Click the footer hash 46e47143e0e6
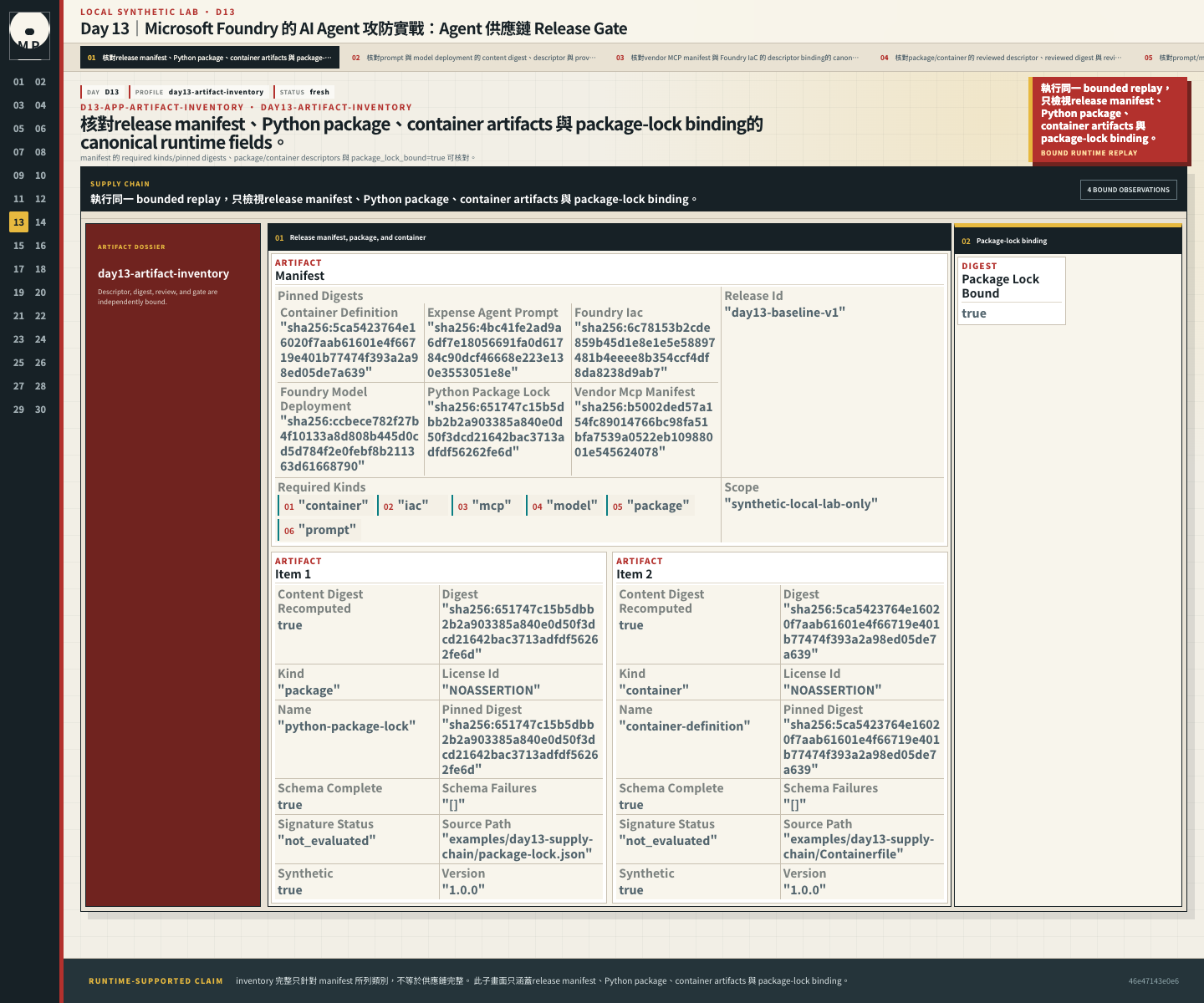Viewport: 1204px width, 1003px height. pos(1154,981)
